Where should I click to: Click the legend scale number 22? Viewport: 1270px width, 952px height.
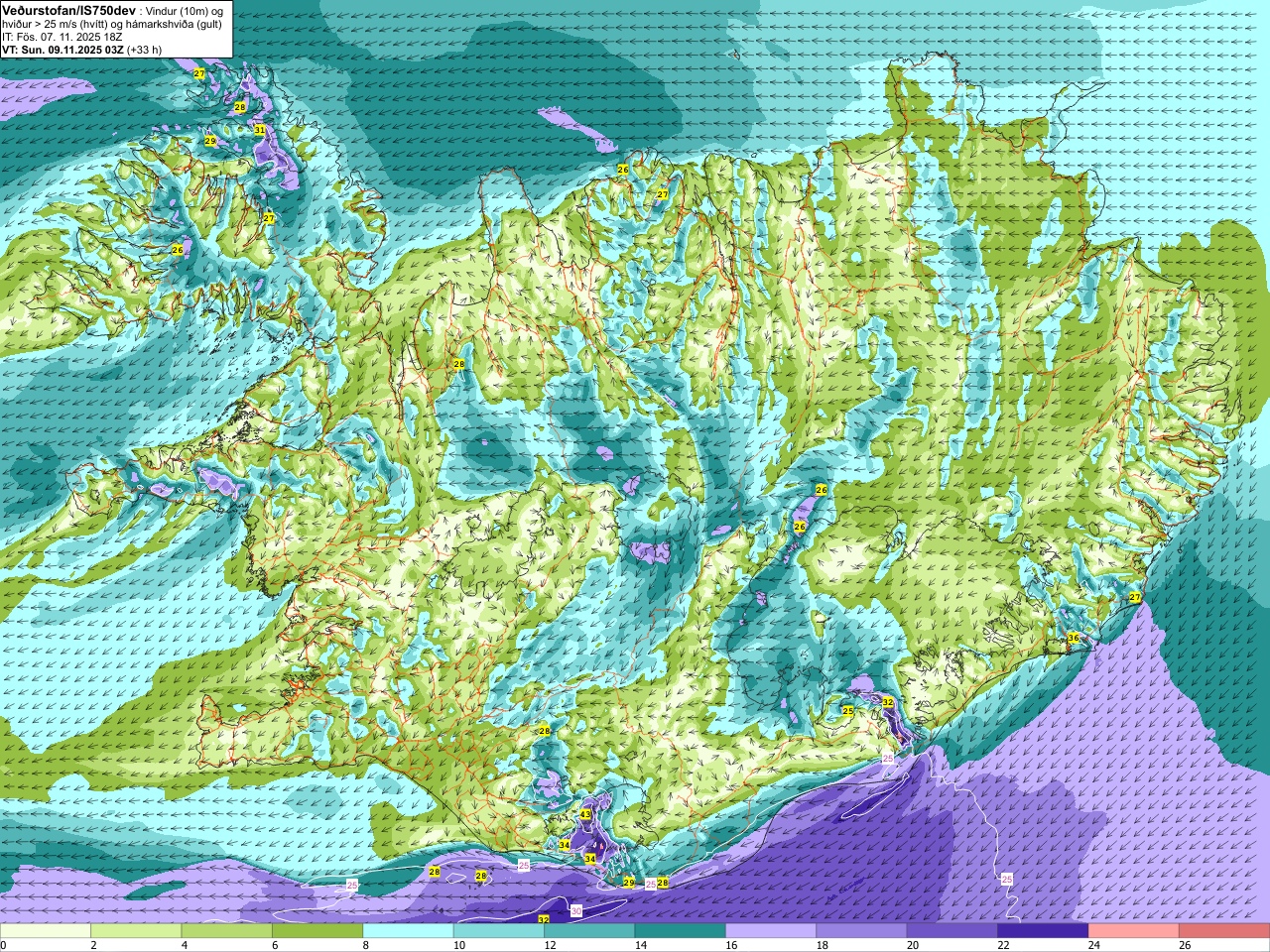click(x=1003, y=945)
